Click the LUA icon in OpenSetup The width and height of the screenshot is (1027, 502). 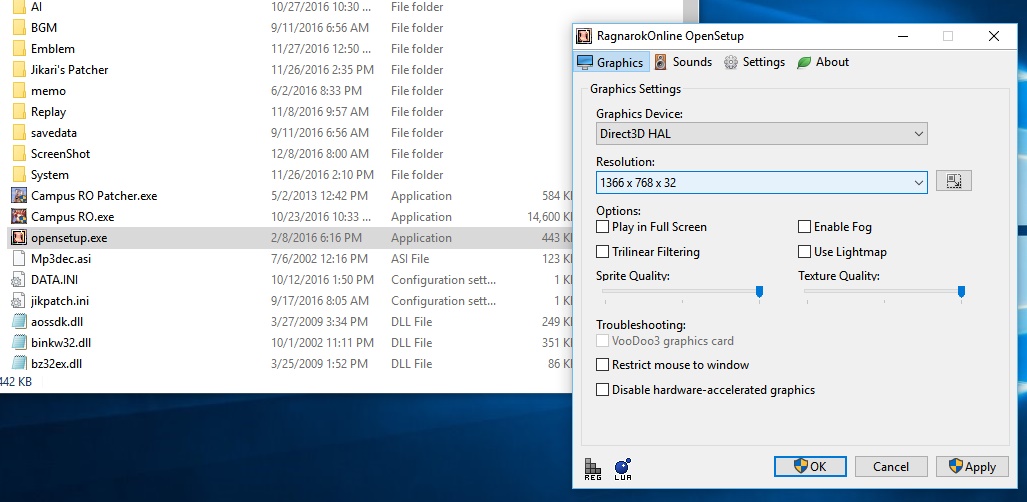tap(623, 469)
